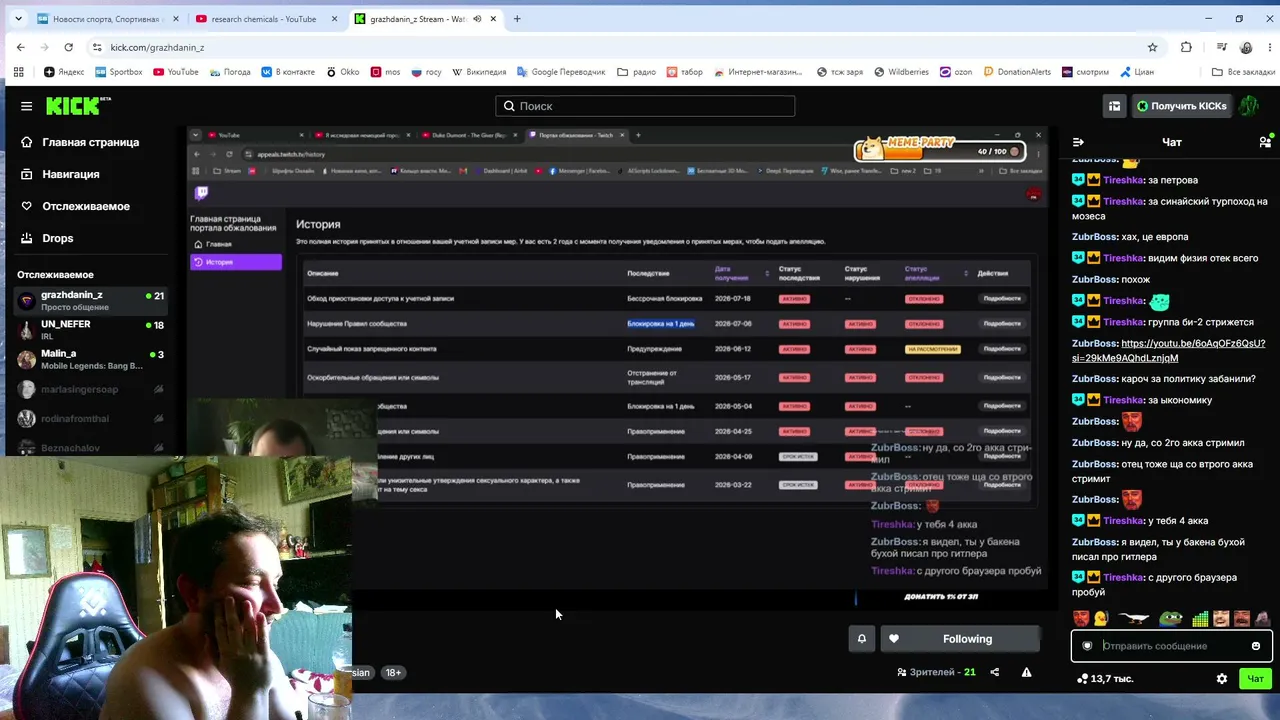Insert the white goose emote
Screen dimensions: 1280x720
(x=1134, y=619)
